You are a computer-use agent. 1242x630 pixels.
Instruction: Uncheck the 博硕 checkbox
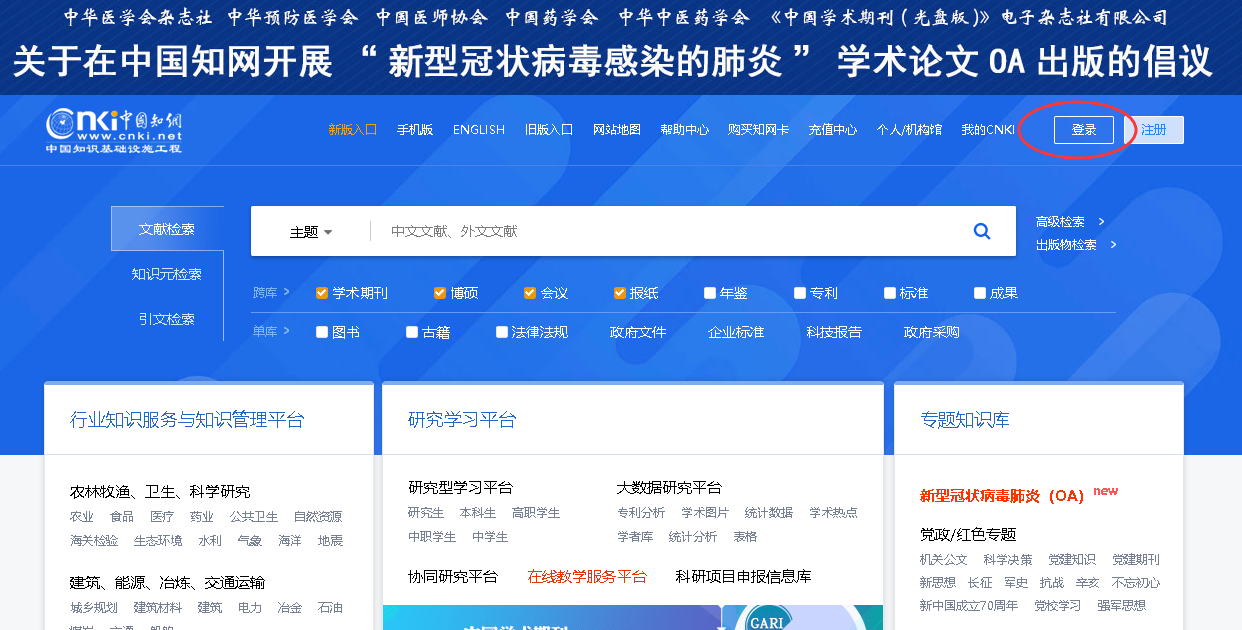coord(440,293)
